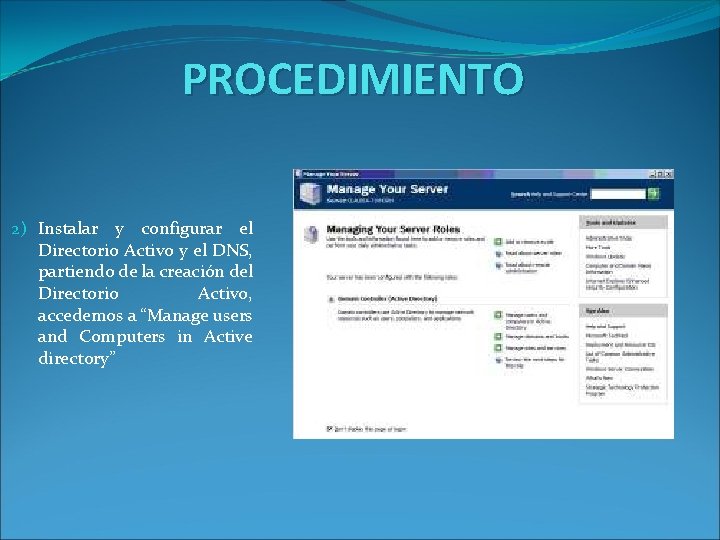This screenshot has width=720, height=540.
Task: Click the Tools and Updates panel header
Action: pos(623,223)
